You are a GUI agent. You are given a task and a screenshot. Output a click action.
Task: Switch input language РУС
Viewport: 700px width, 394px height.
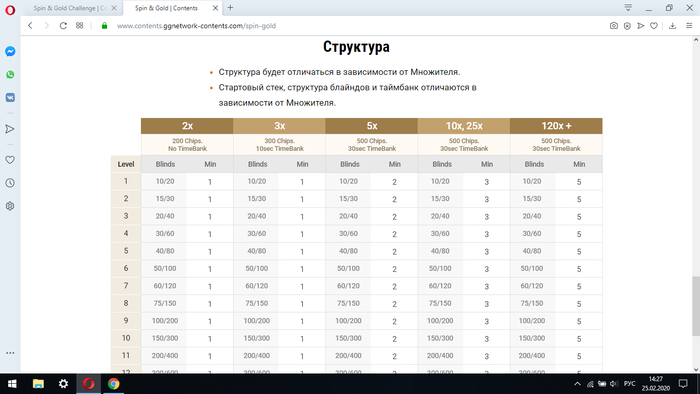629,384
